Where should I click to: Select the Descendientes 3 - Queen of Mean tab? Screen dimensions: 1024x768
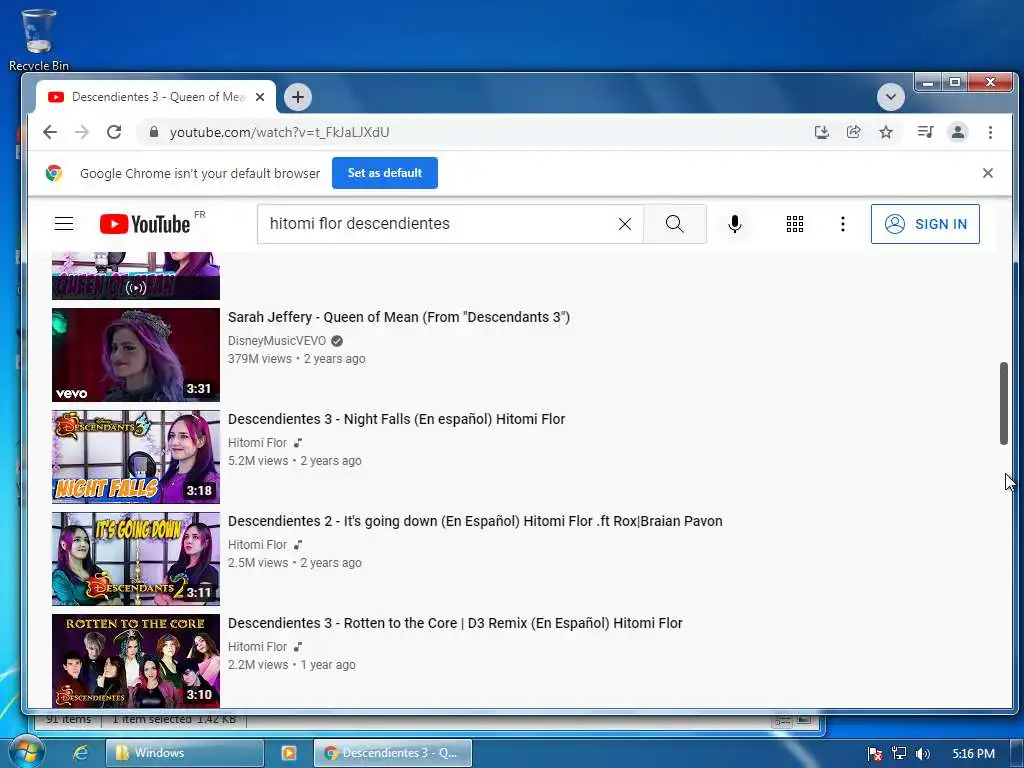tap(155, 97)
